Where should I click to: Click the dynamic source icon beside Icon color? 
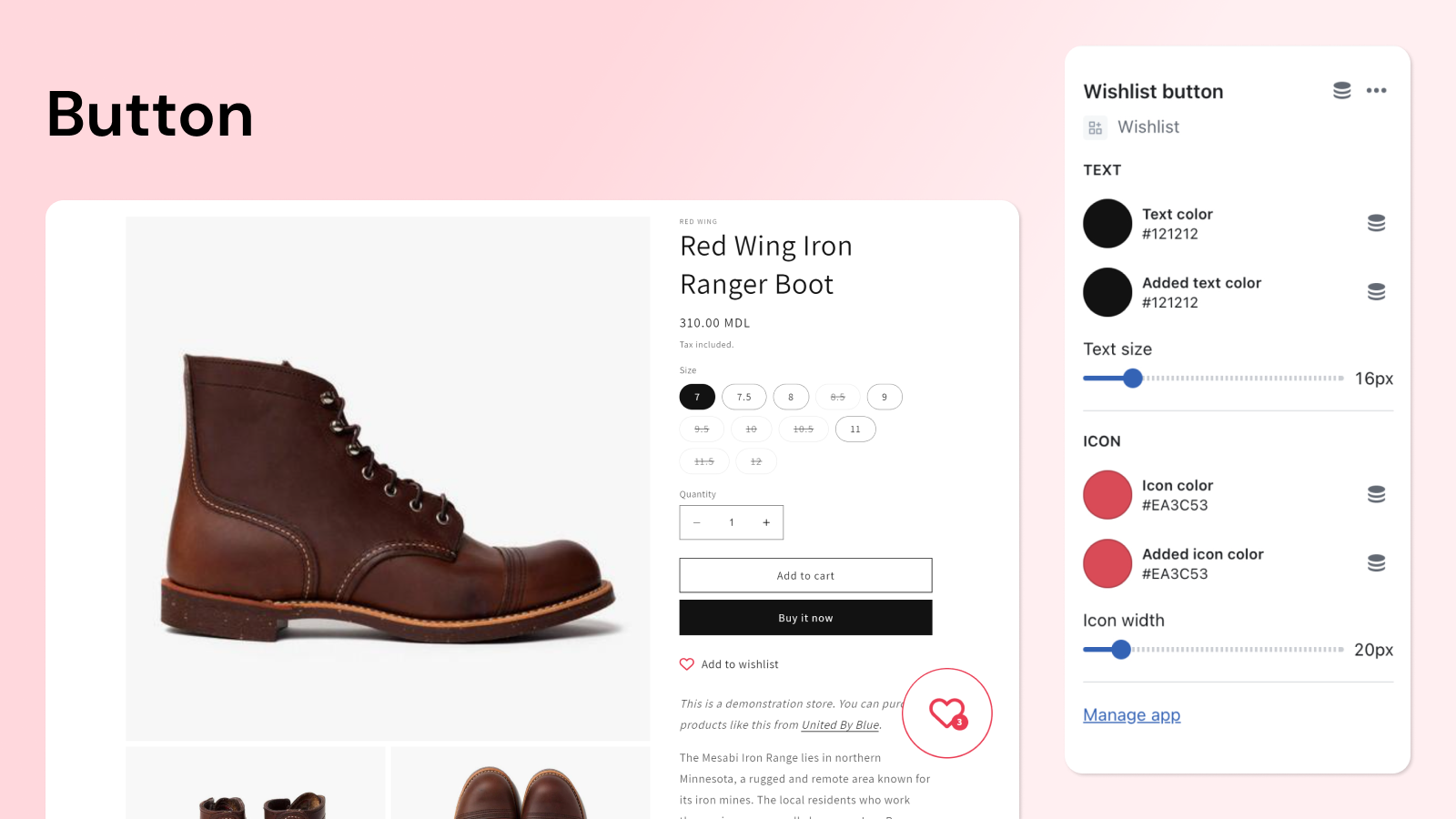[x=1376, y=494]
